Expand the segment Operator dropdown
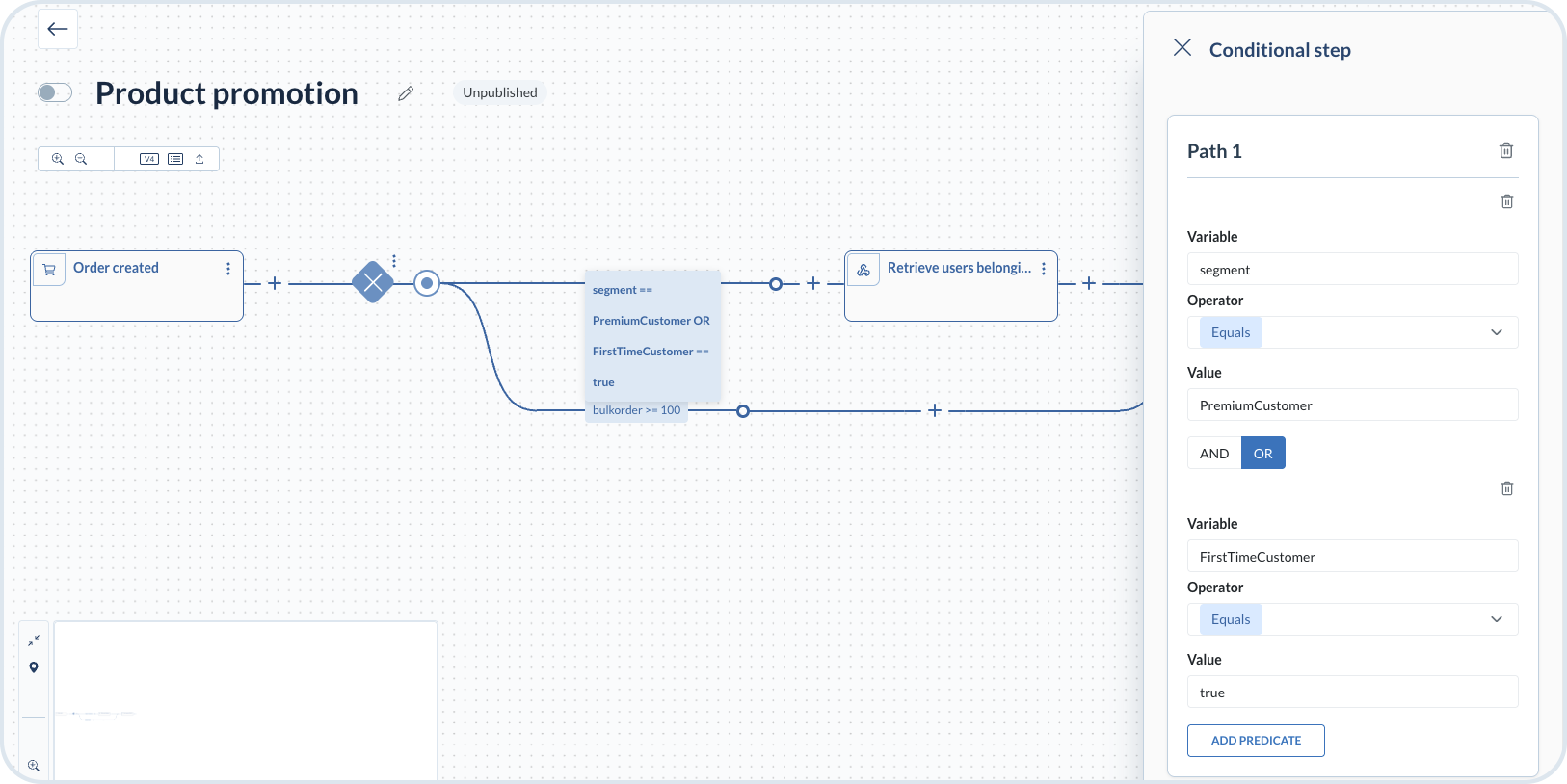The image size is (1567, 784). pos(1496,332)
